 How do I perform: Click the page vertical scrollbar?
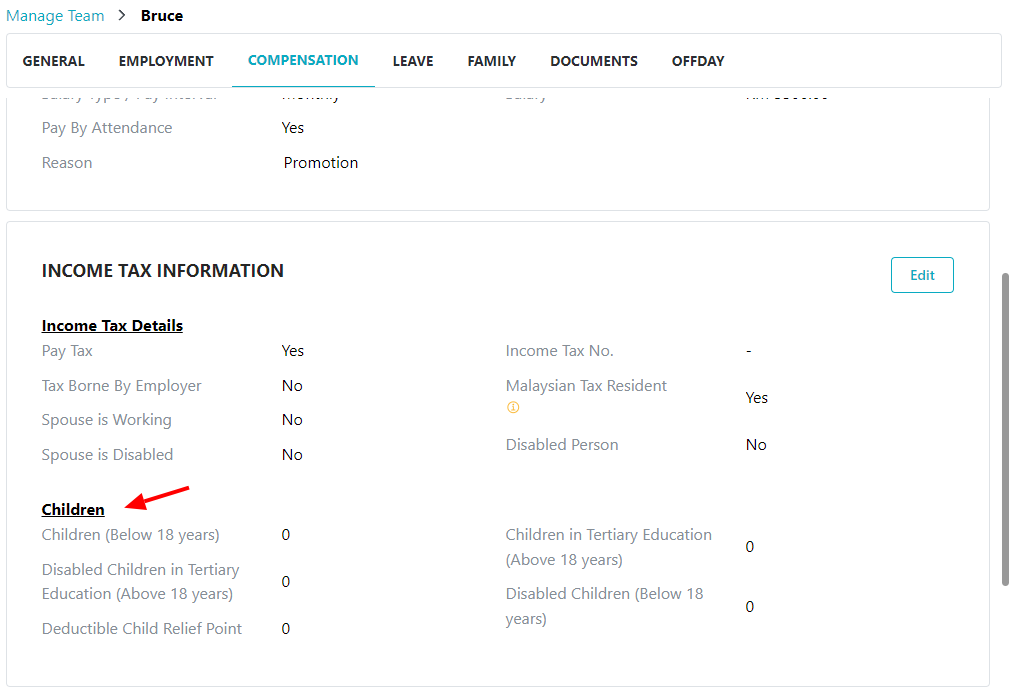tap(1005, 429)
